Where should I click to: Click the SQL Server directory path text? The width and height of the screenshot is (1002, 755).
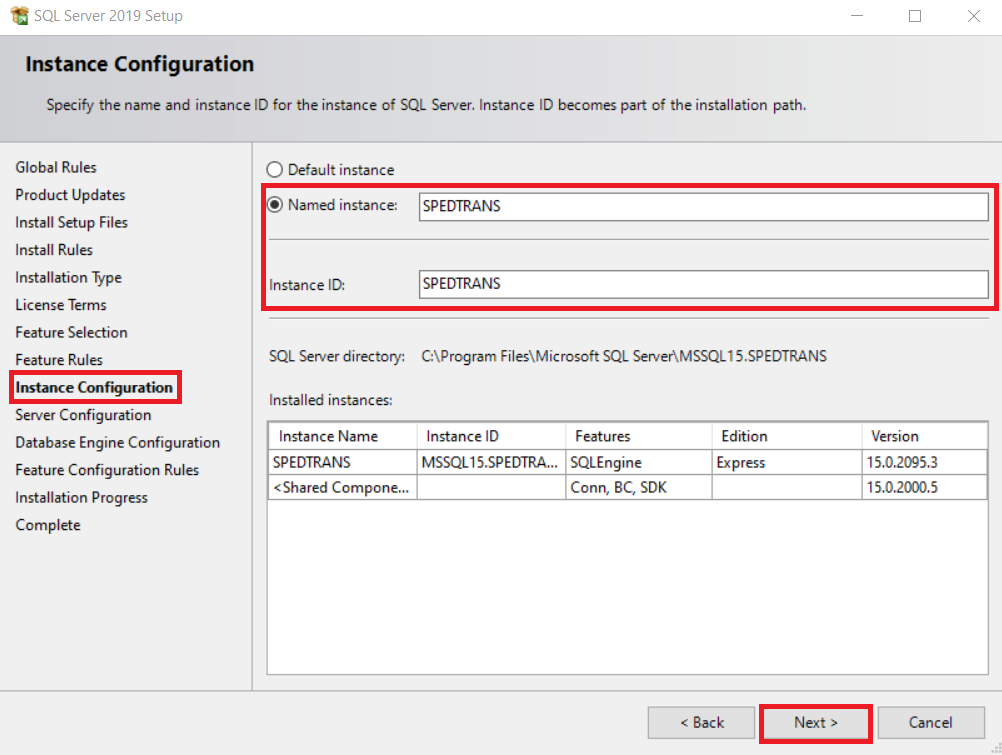click(624, 356)
